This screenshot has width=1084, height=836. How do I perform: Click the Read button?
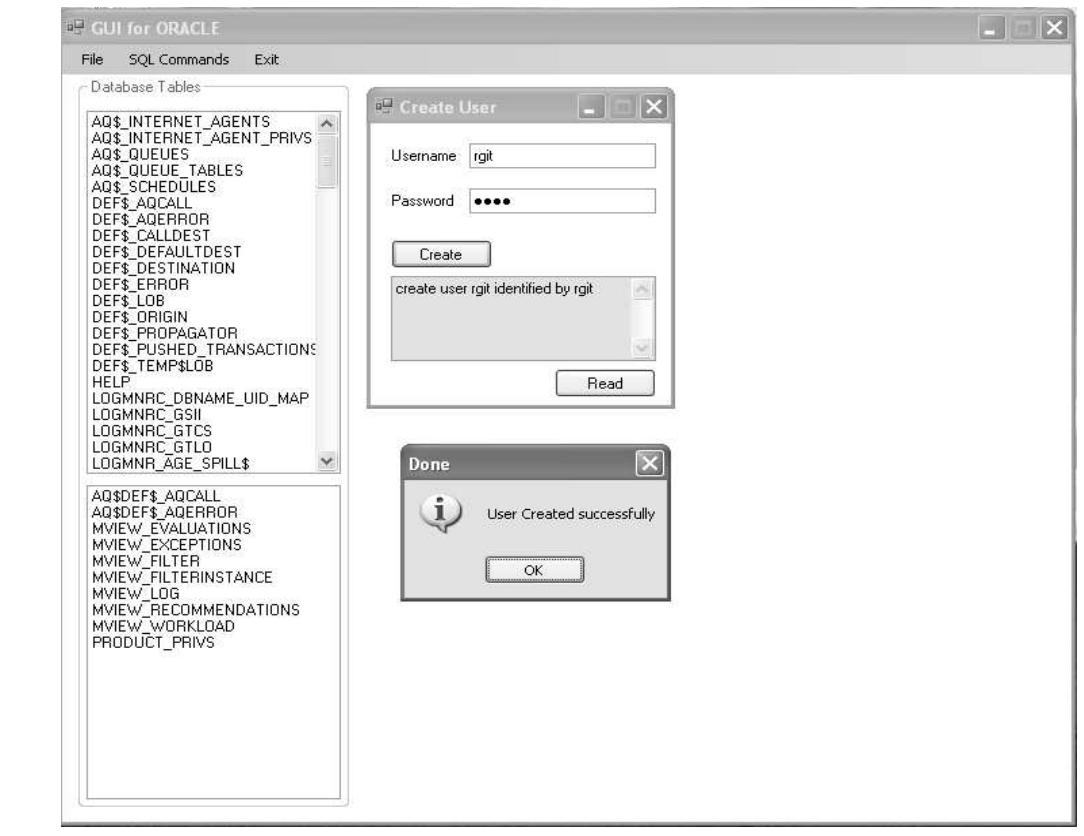click(605, 383)
